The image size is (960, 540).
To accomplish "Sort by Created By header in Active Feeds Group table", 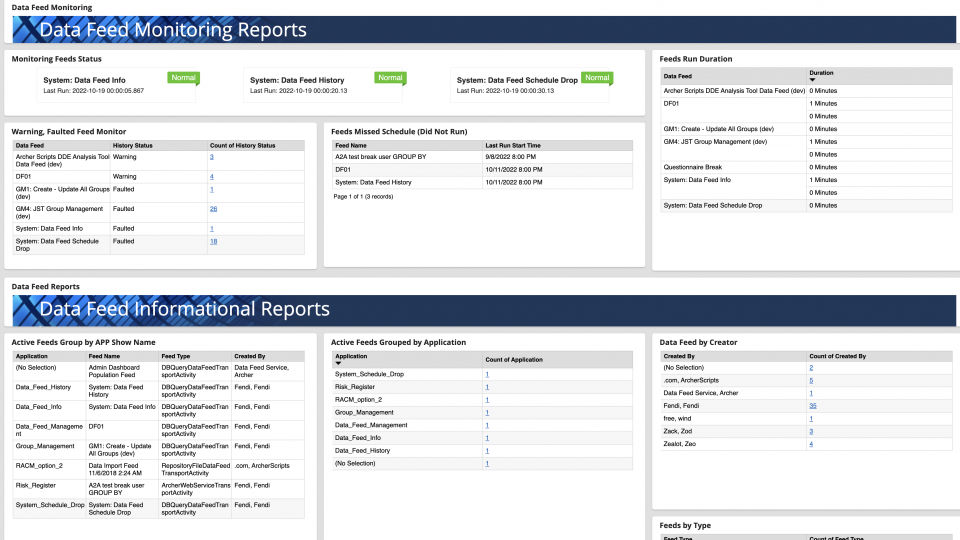I will pyautogui.click(x=249, y=356).
